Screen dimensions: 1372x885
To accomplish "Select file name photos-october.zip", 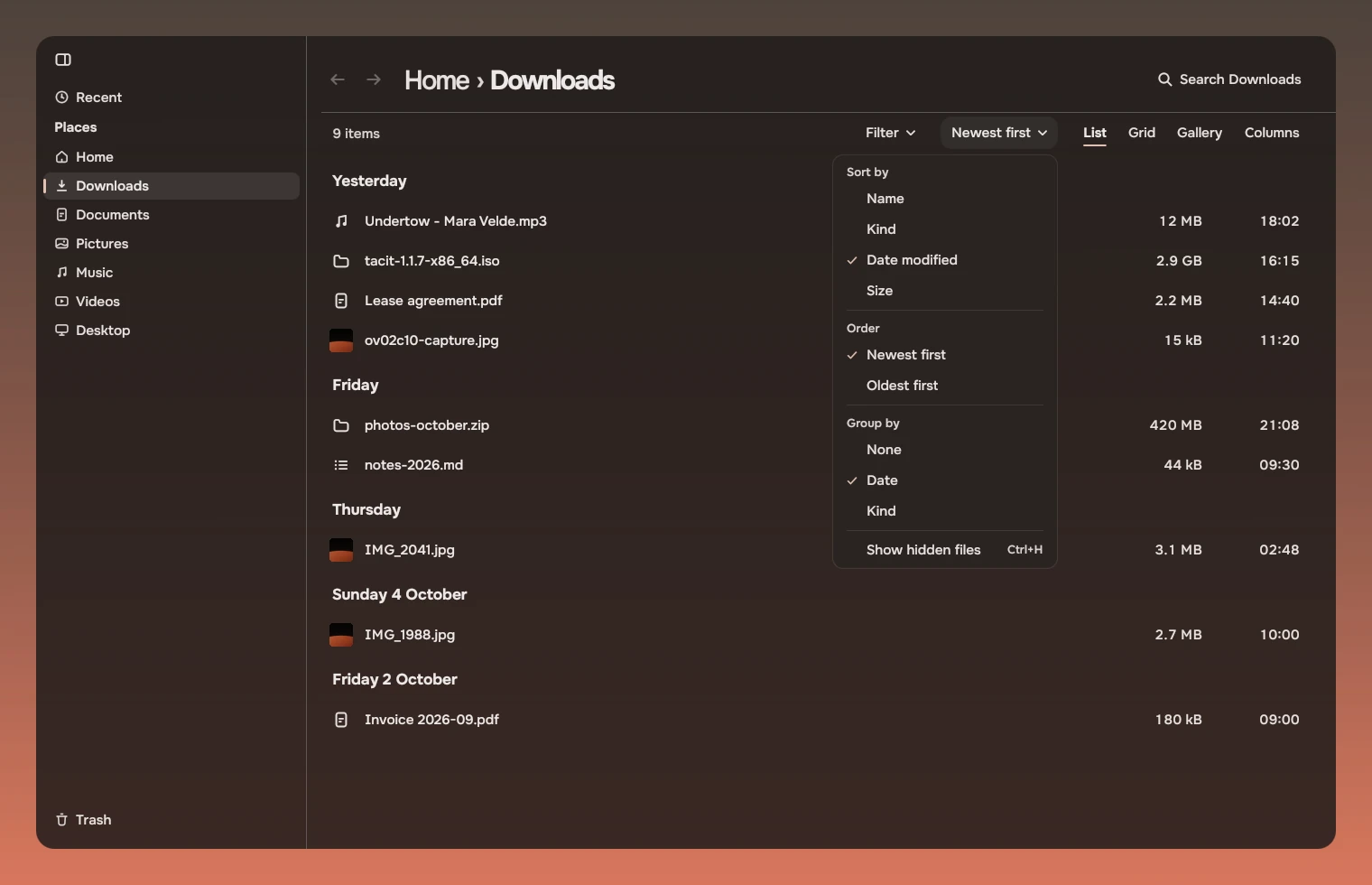I will click(x=427, y=425).
